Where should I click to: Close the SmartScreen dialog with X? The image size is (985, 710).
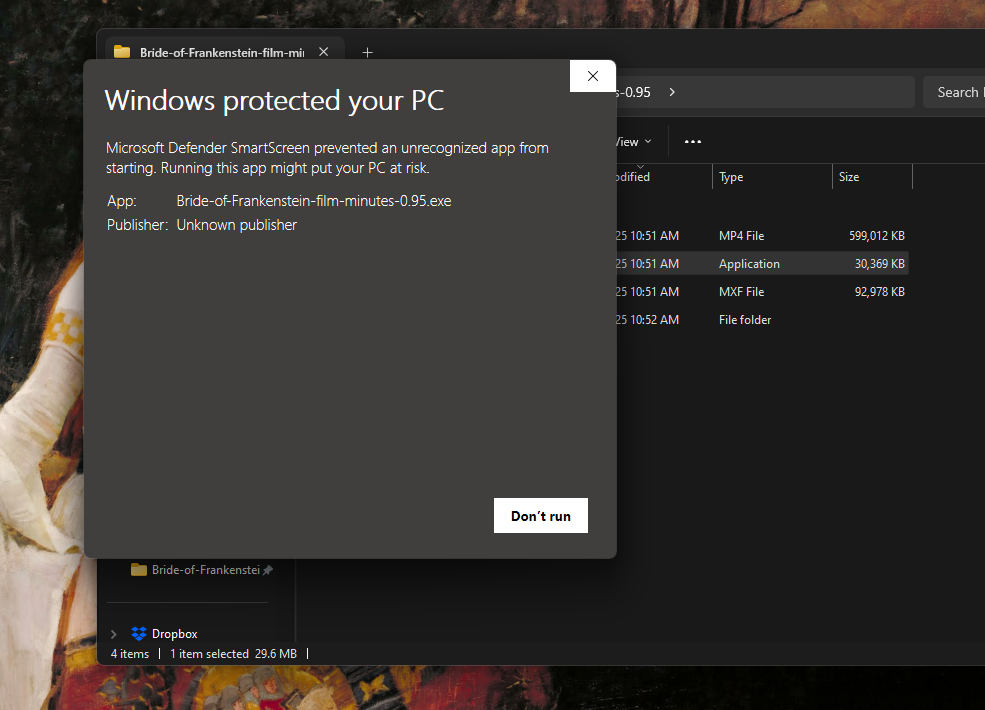tap(592, 76)
